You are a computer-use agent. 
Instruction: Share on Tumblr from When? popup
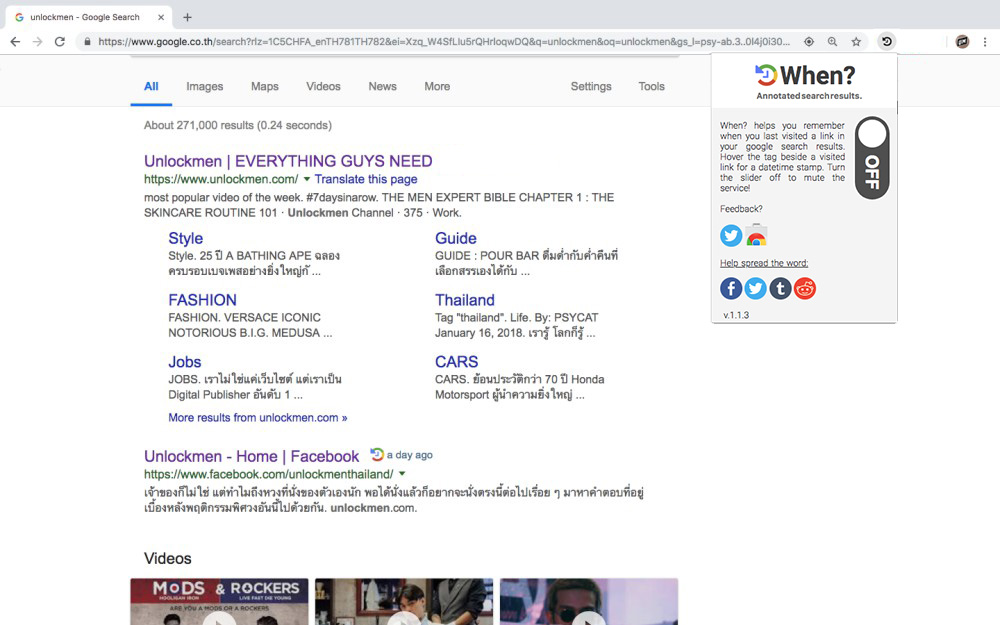coord(780,288)
